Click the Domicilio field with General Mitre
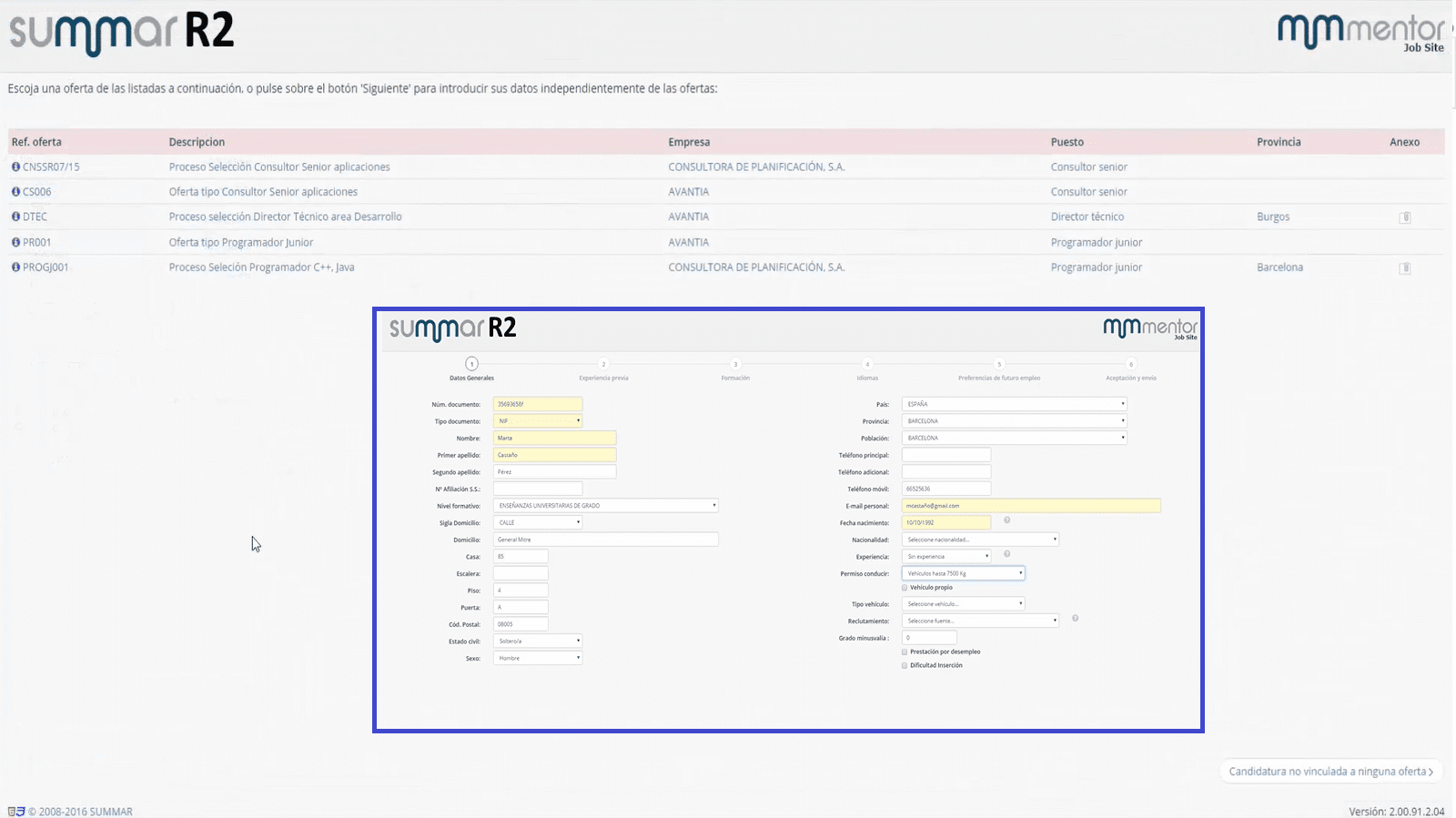 (x=606, y=540)
